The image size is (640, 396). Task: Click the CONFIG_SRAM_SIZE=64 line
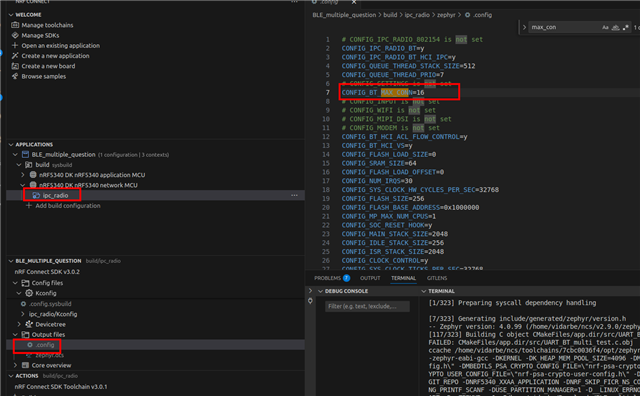point(379,163)
